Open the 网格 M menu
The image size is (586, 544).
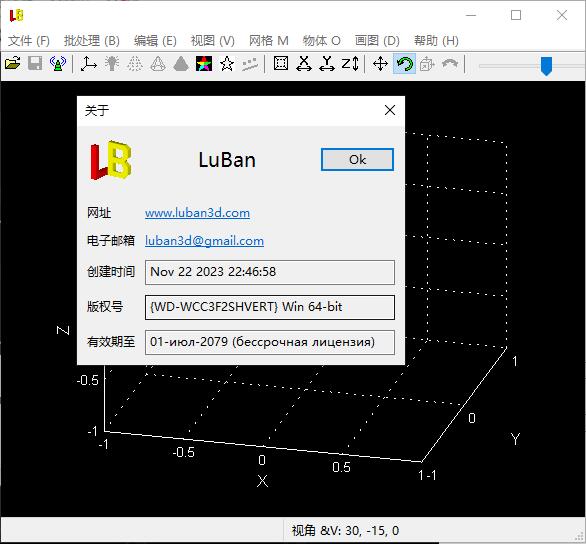coord(269,40)
